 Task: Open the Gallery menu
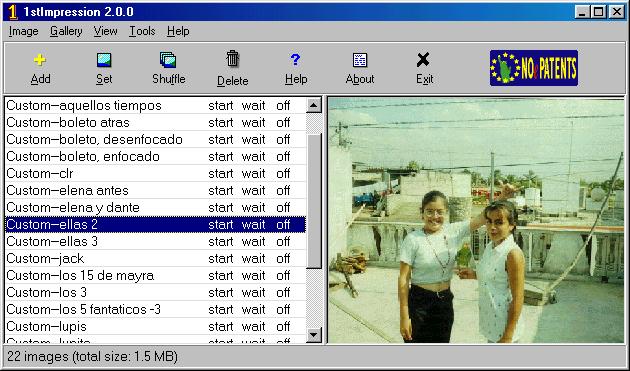point(66,31)
